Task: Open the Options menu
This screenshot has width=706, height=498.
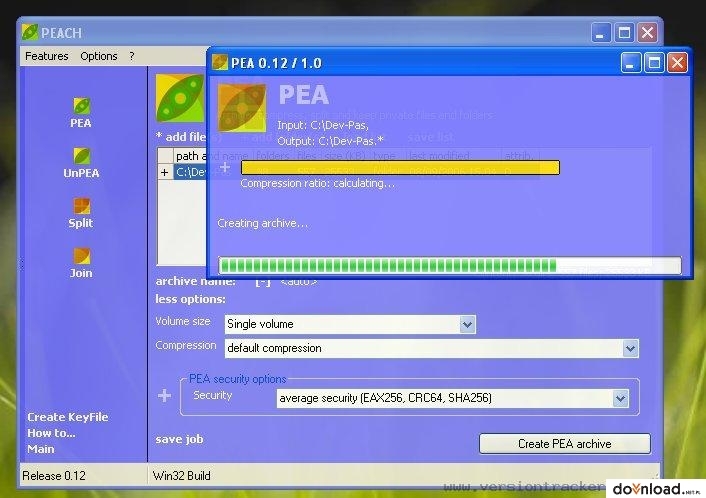Action: [99, 56]
